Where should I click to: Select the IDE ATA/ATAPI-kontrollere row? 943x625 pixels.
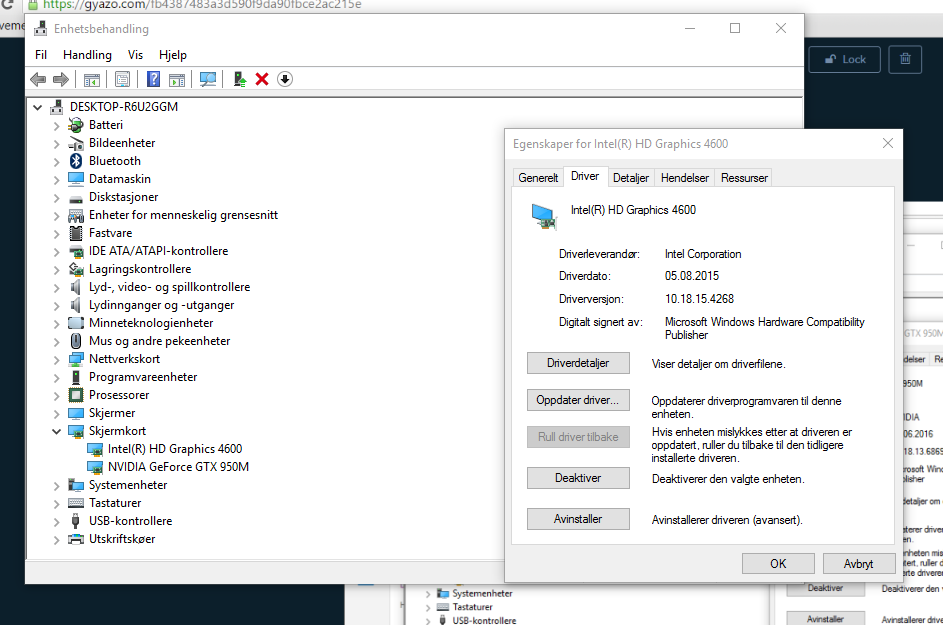(x=158, y=251)
